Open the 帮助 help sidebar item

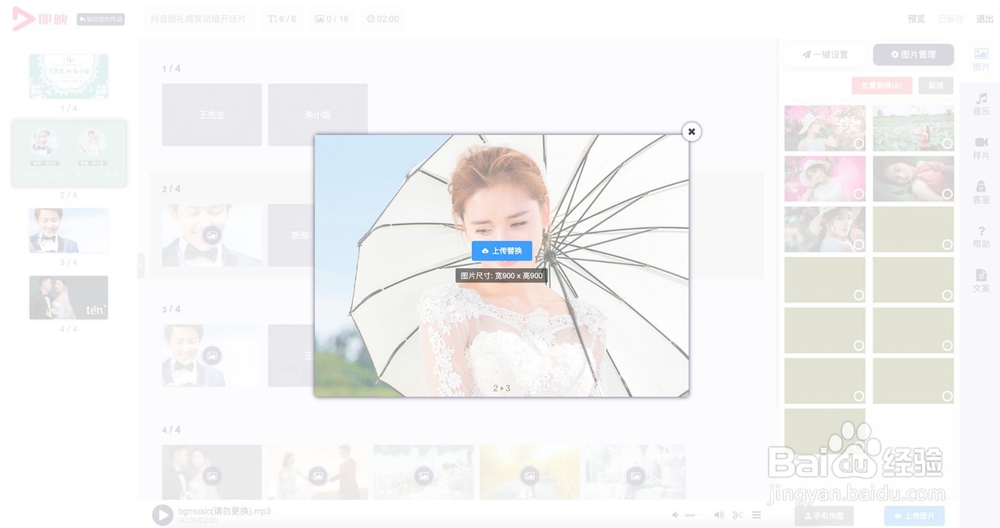click(x=981, y=237)
